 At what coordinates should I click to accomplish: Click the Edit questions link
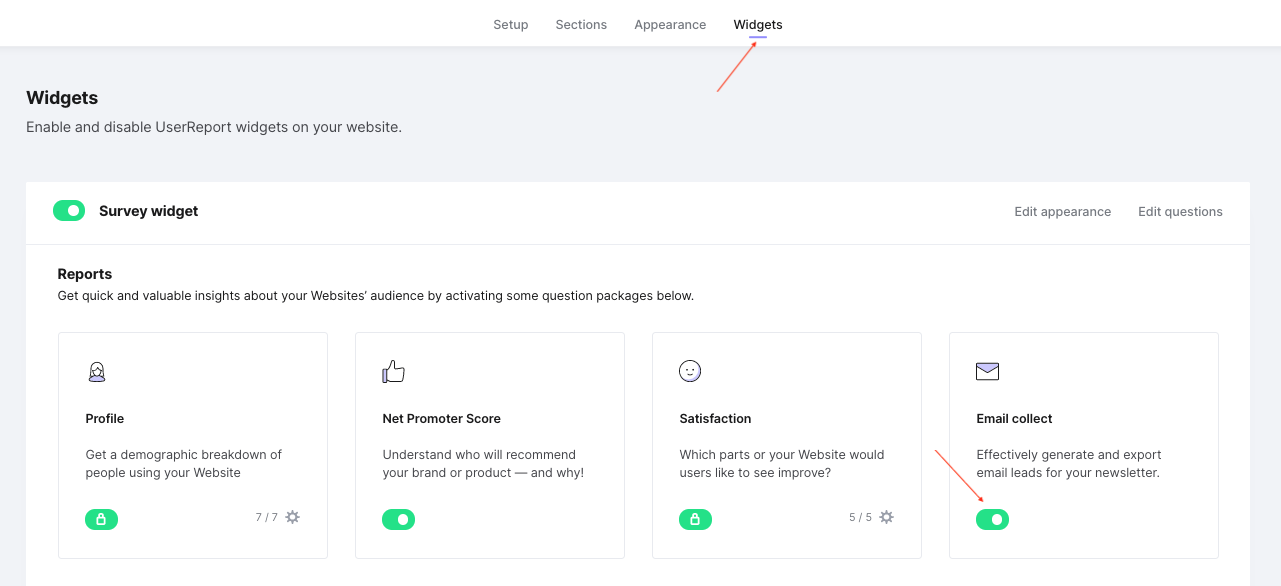1180,212
